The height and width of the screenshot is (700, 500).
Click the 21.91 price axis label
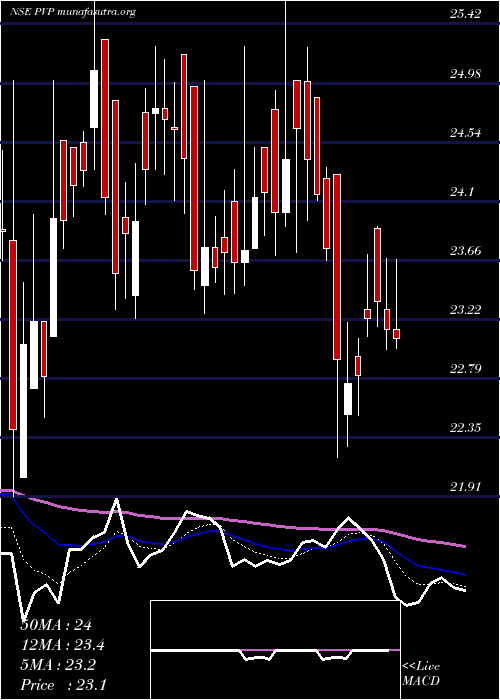pyautogui.click(x=466, y=487)
